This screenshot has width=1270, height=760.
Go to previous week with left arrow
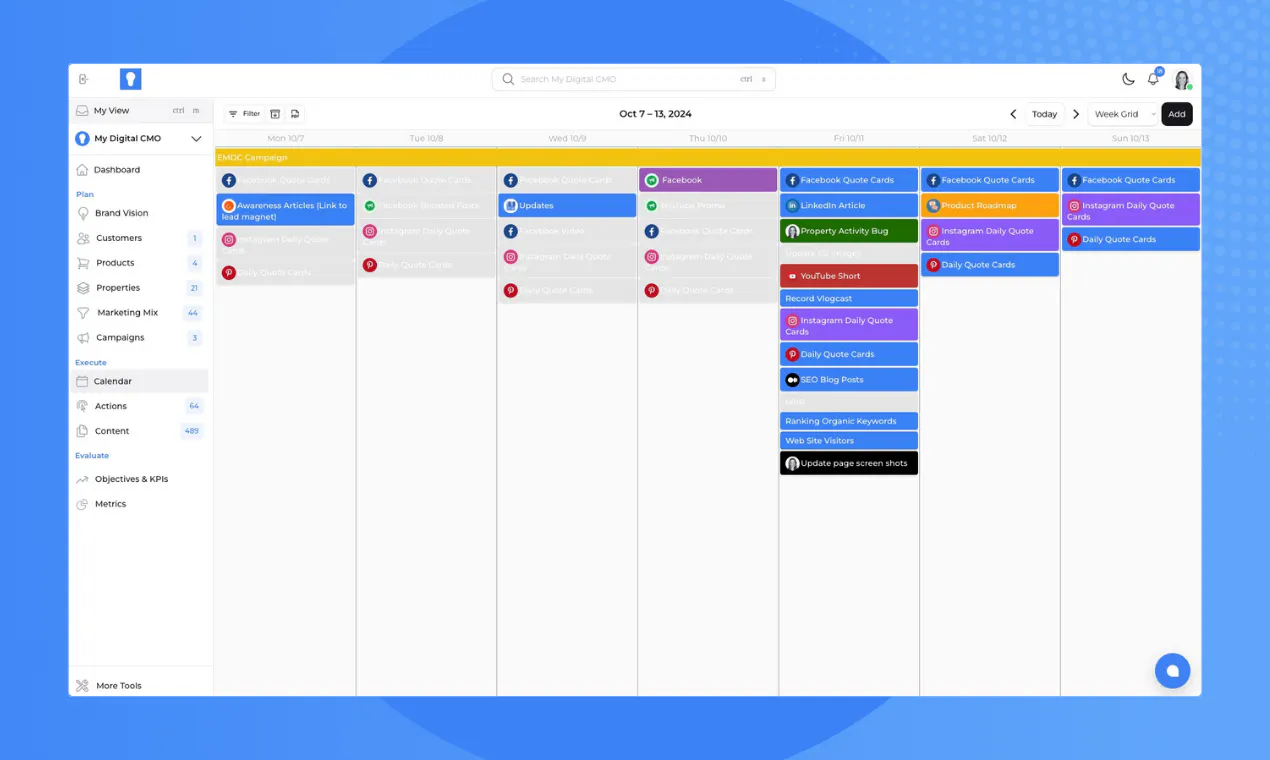[x=1013, y=114]
